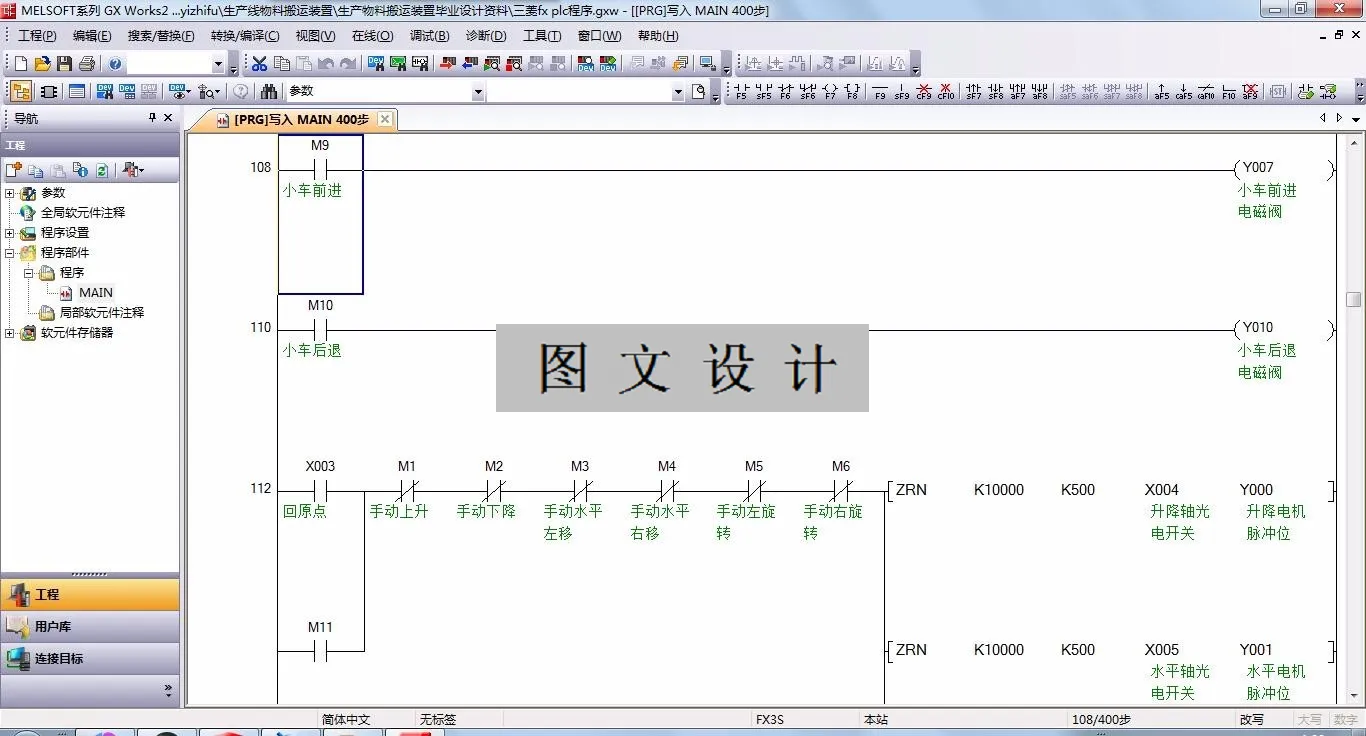Click the rising pulse sF7 ladder icon
The height and width of the screenshot is (736, 1366).
971,91
